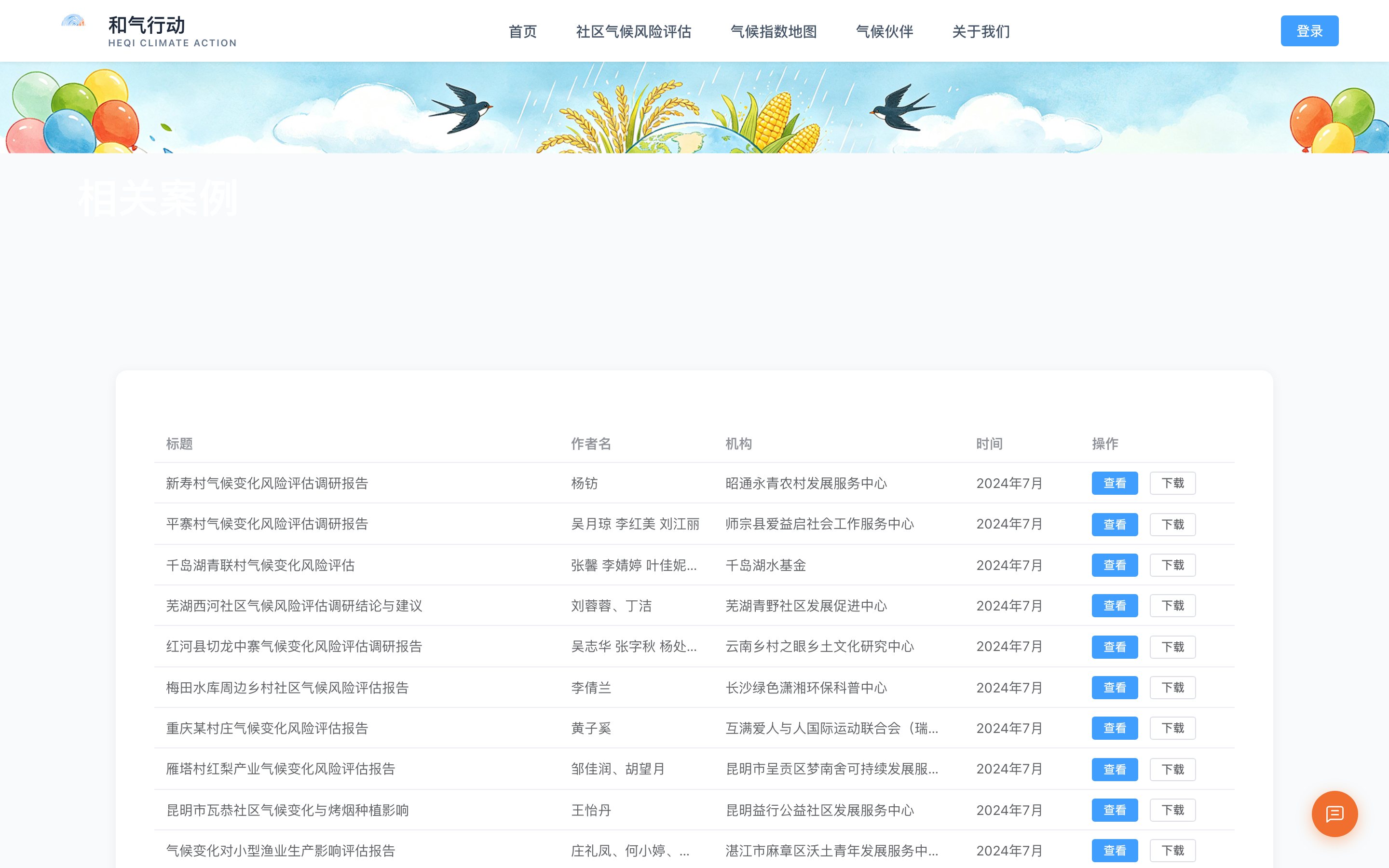Click 下载 for 芜湖西河社区 report
Image resolution: width=1389 pixels, height=868 pixels.
pos(1172,606)
